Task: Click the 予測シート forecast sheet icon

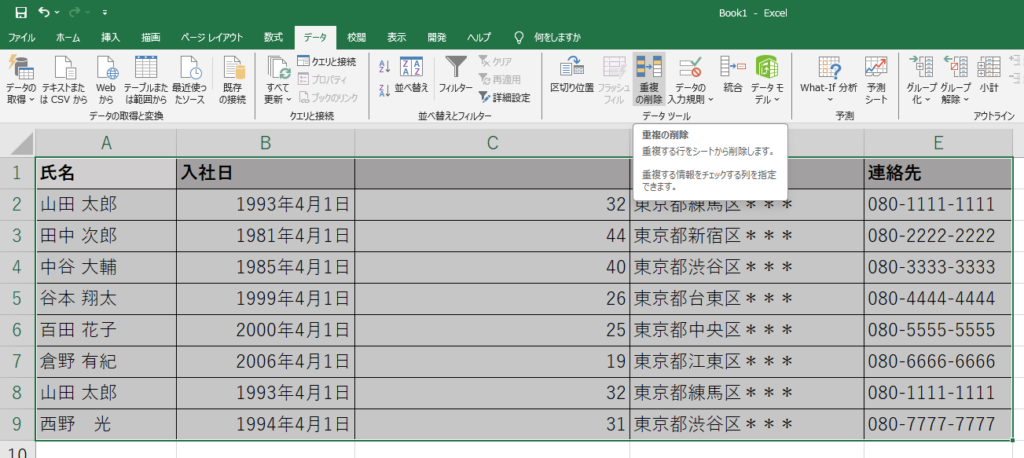Action: [x=876, y=68]
